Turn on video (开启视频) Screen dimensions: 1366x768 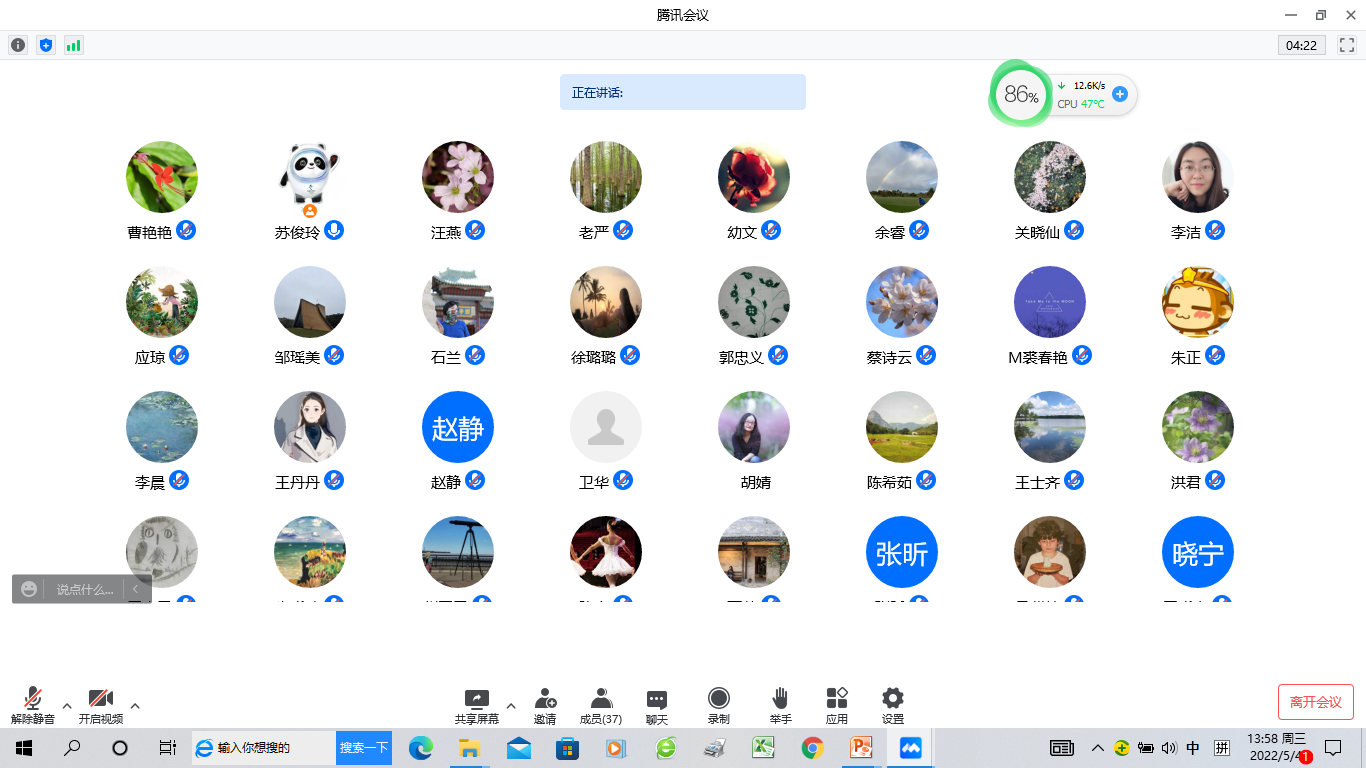coord(101,705)
